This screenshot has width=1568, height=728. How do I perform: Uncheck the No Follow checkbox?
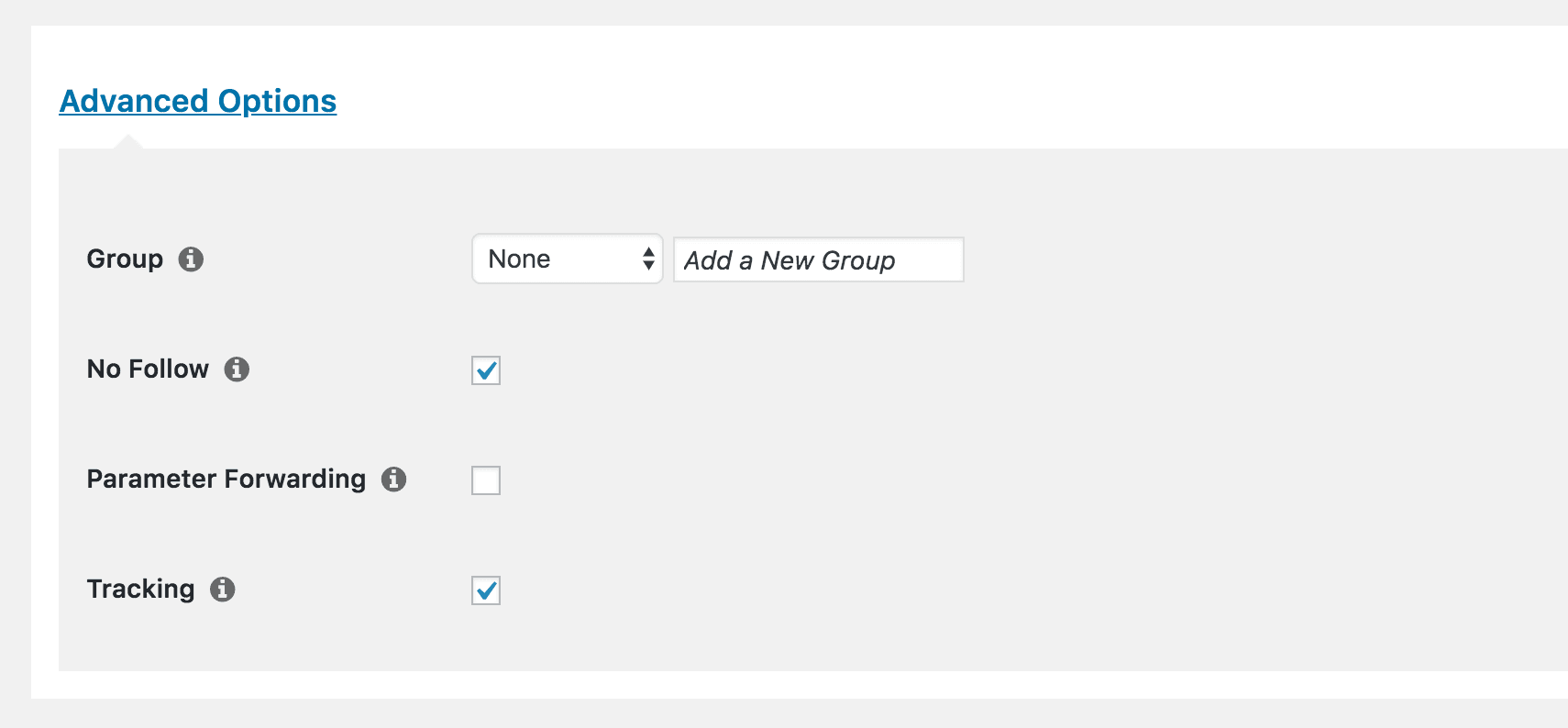pos(486,370)
